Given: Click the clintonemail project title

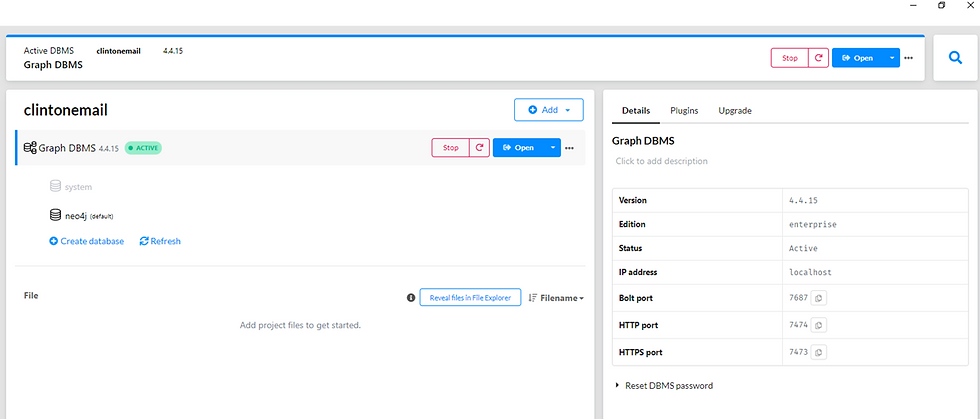Looking at the screenshot, I should pos(66,110).
